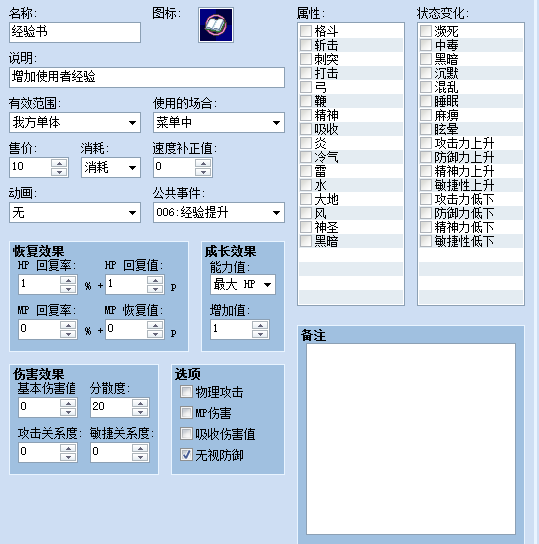Lower MP 恢复值 with down arrow

155,334
